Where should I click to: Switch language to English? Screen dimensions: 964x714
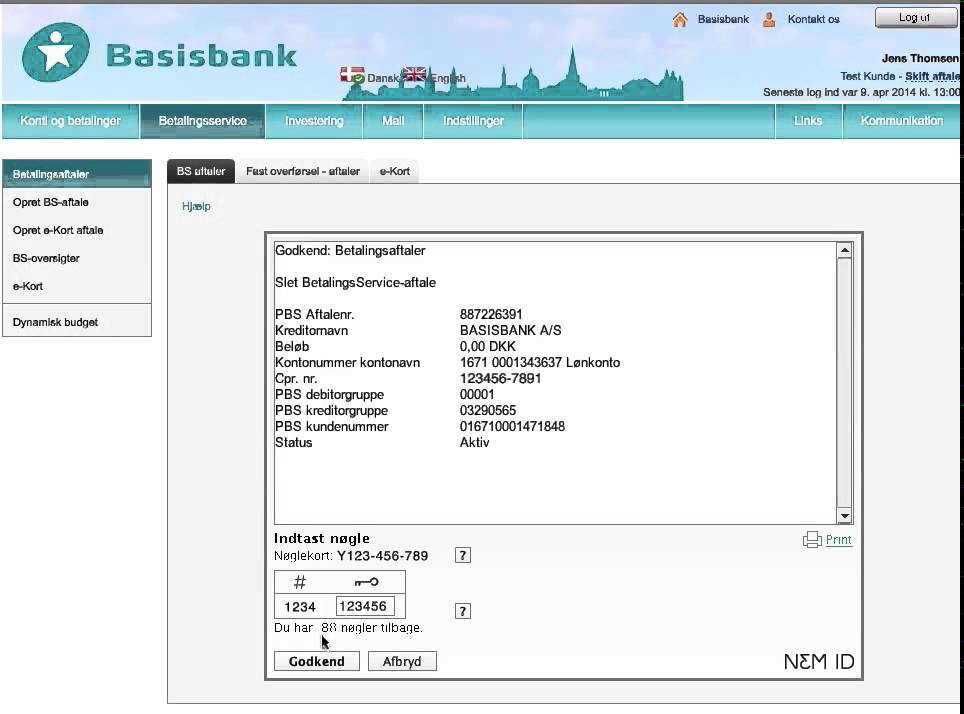(448, 78)
